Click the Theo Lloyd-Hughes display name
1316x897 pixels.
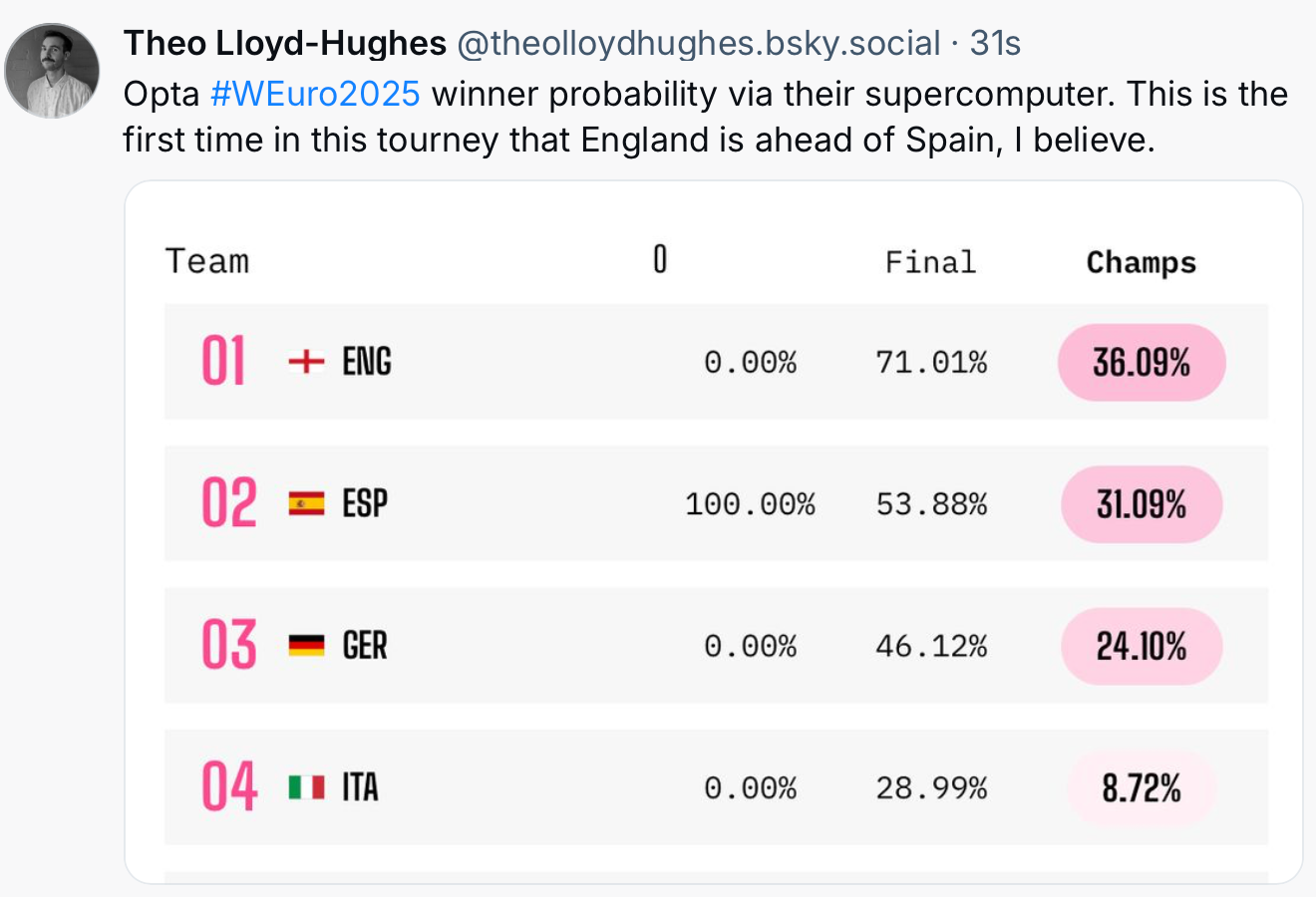285,43
